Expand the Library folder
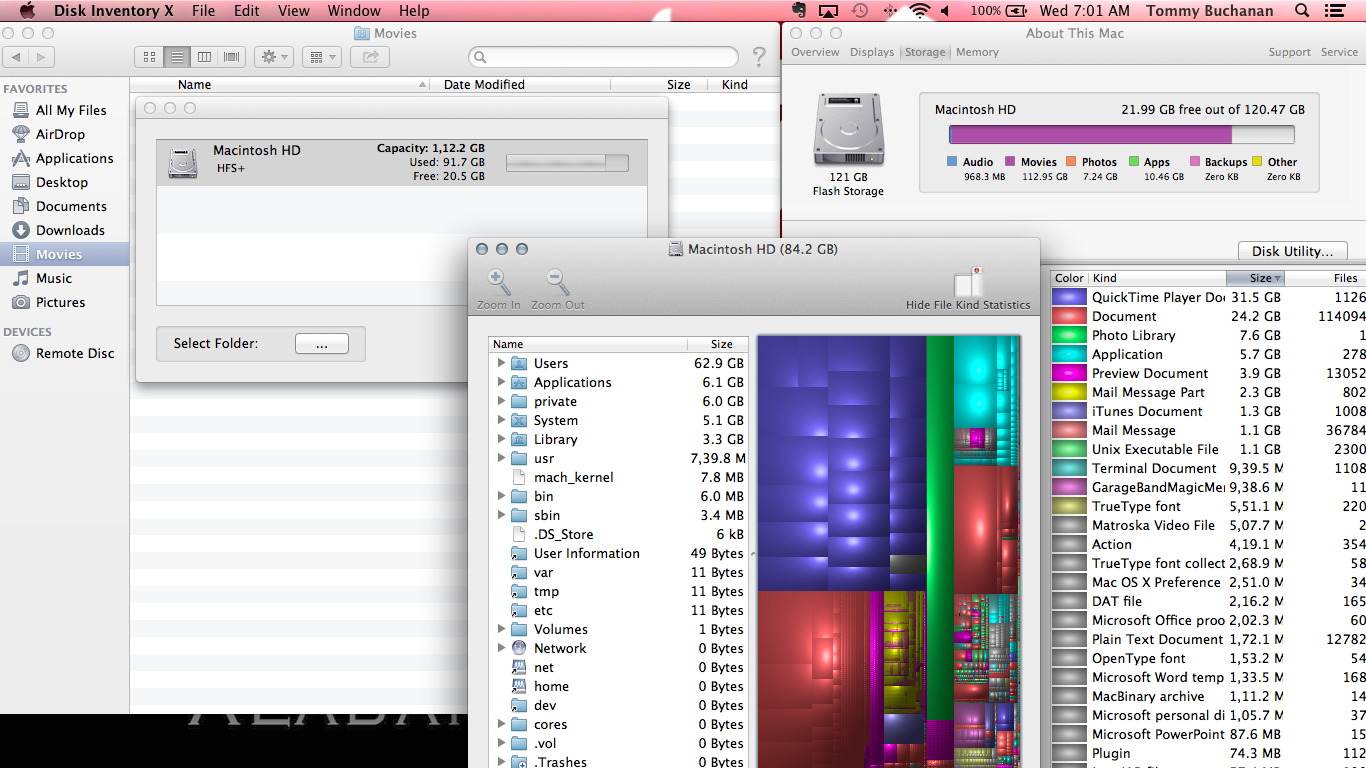This screenshot has height=768, width=1366. tap(501, 439)
